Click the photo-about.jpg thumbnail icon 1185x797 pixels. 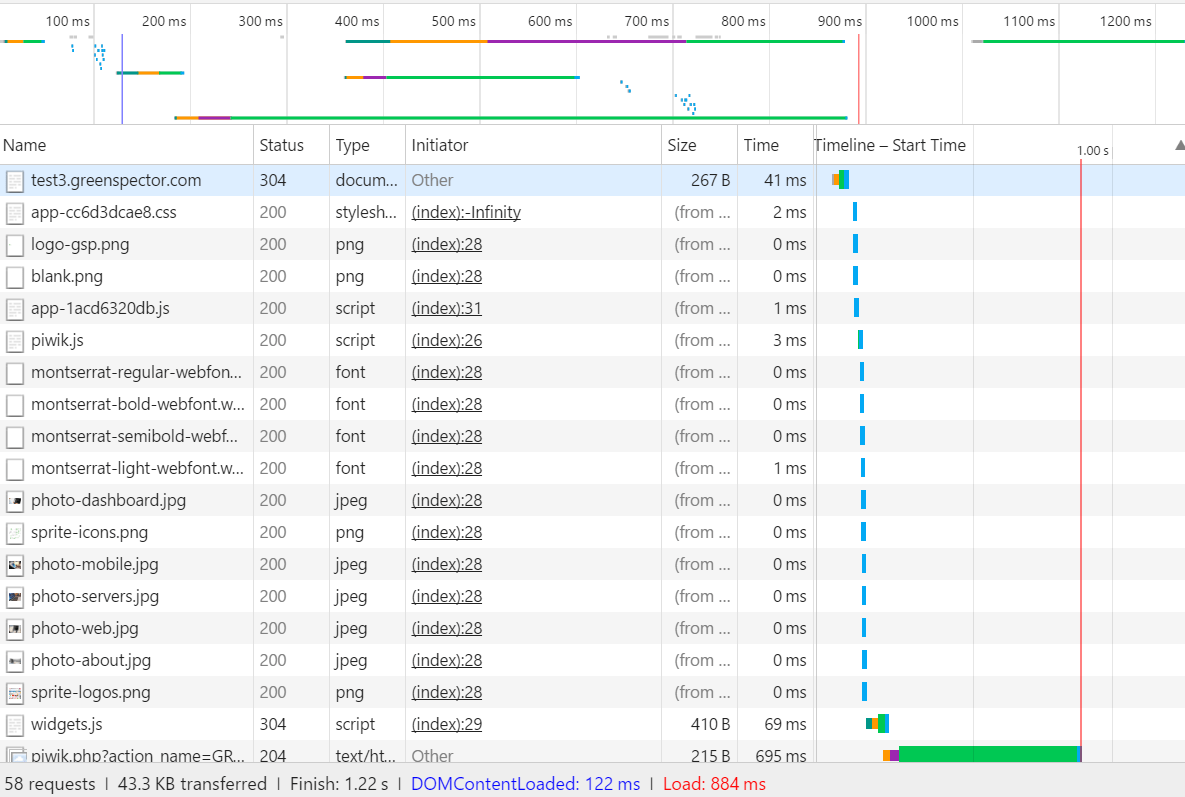tap(14, 660)
